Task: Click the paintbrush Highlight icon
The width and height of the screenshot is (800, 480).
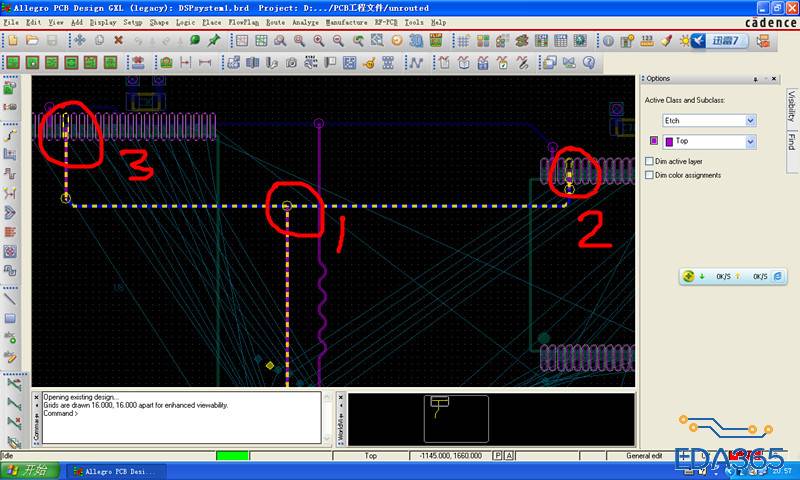Action: (666, 41)
